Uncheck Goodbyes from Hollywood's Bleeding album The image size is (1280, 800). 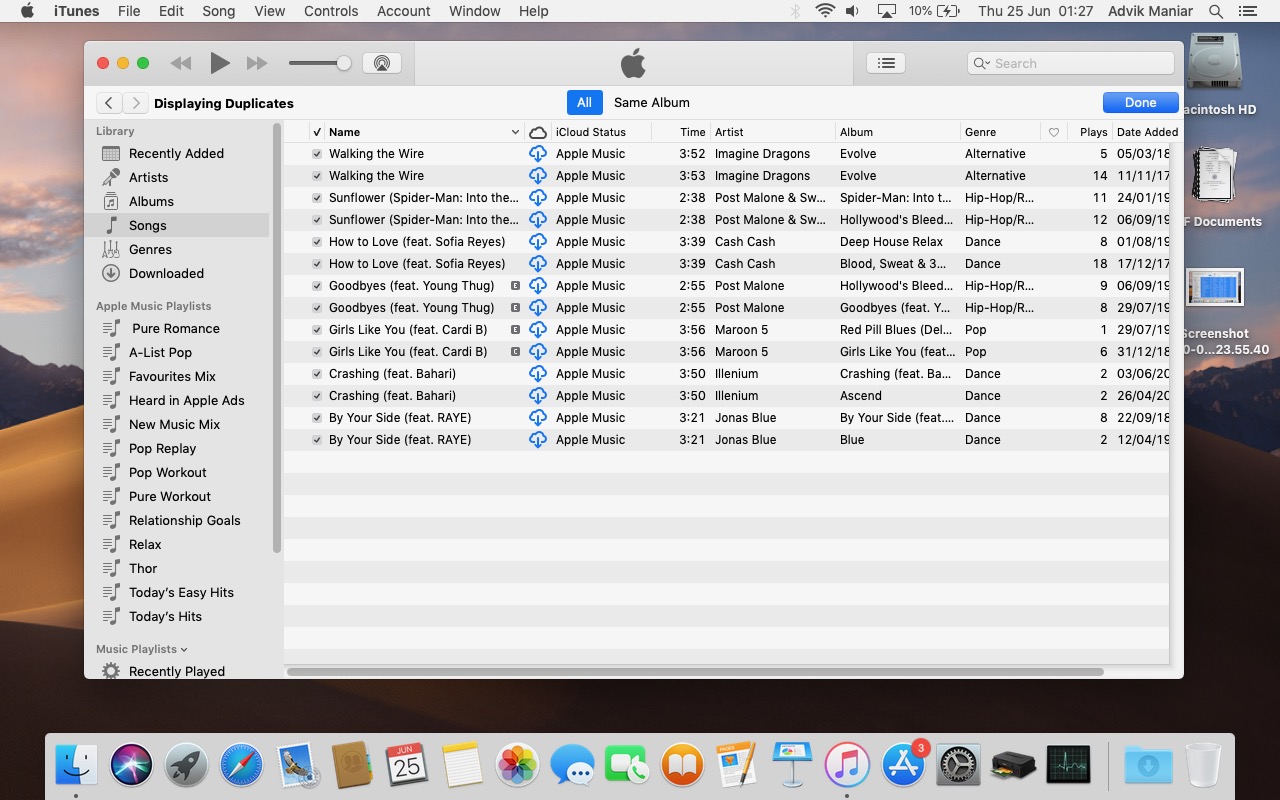pos(317,286)
